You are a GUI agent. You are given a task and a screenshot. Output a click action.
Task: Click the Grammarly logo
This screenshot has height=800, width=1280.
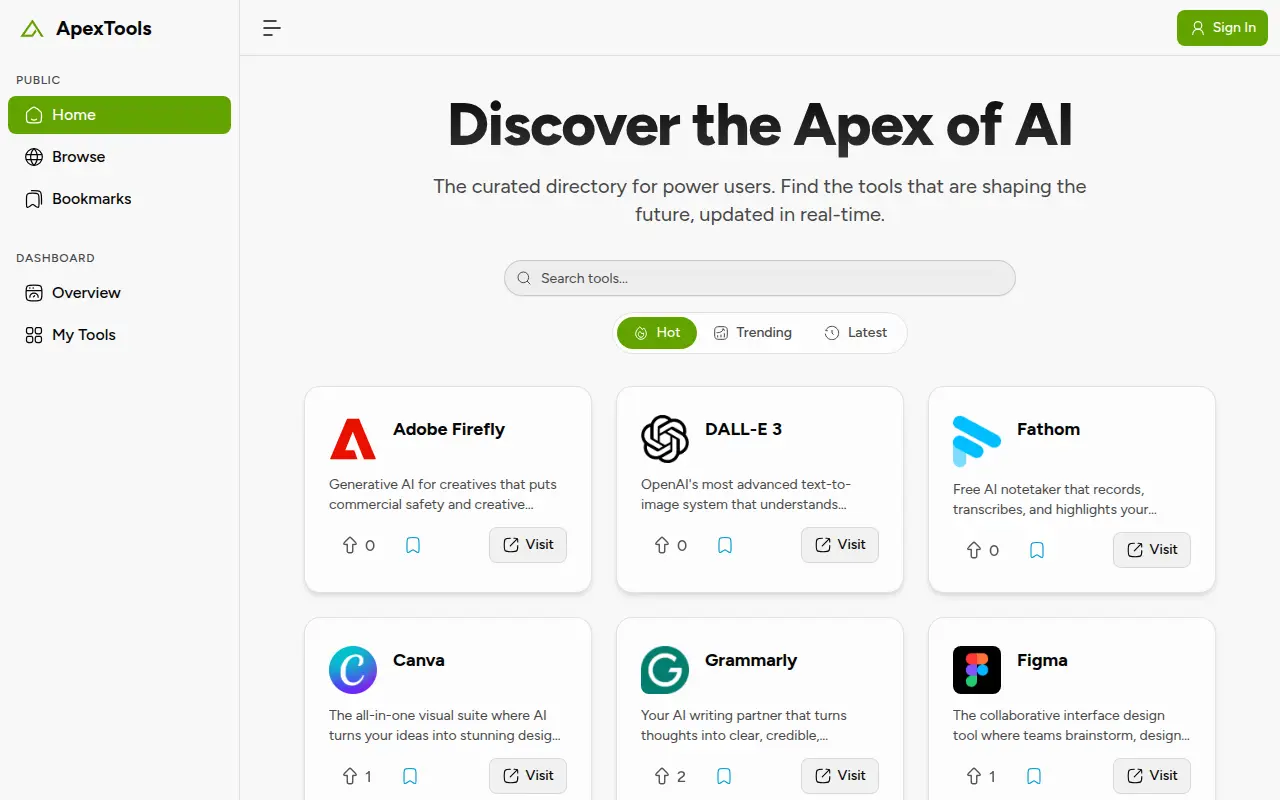665,670
